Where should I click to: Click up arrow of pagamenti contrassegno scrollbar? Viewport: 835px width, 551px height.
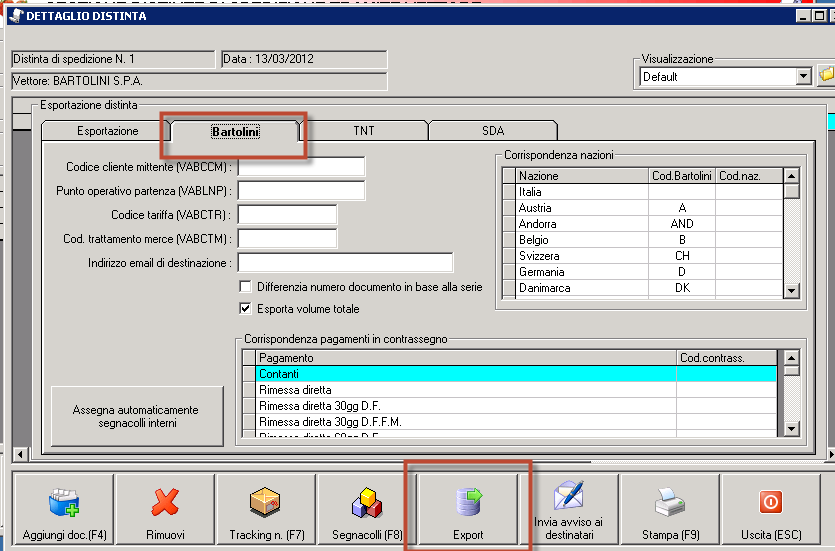pyautogui.click(x=791, y=358)
